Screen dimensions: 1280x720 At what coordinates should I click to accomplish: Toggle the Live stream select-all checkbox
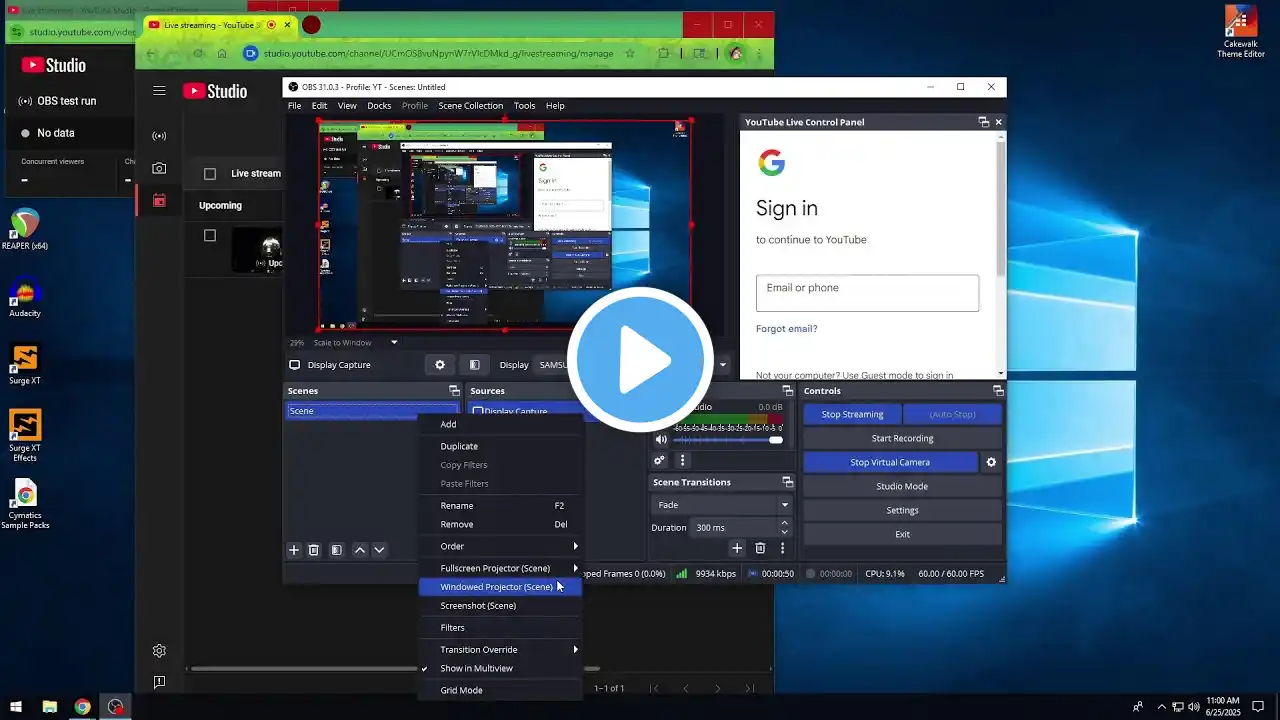click(x=210, y=174)
